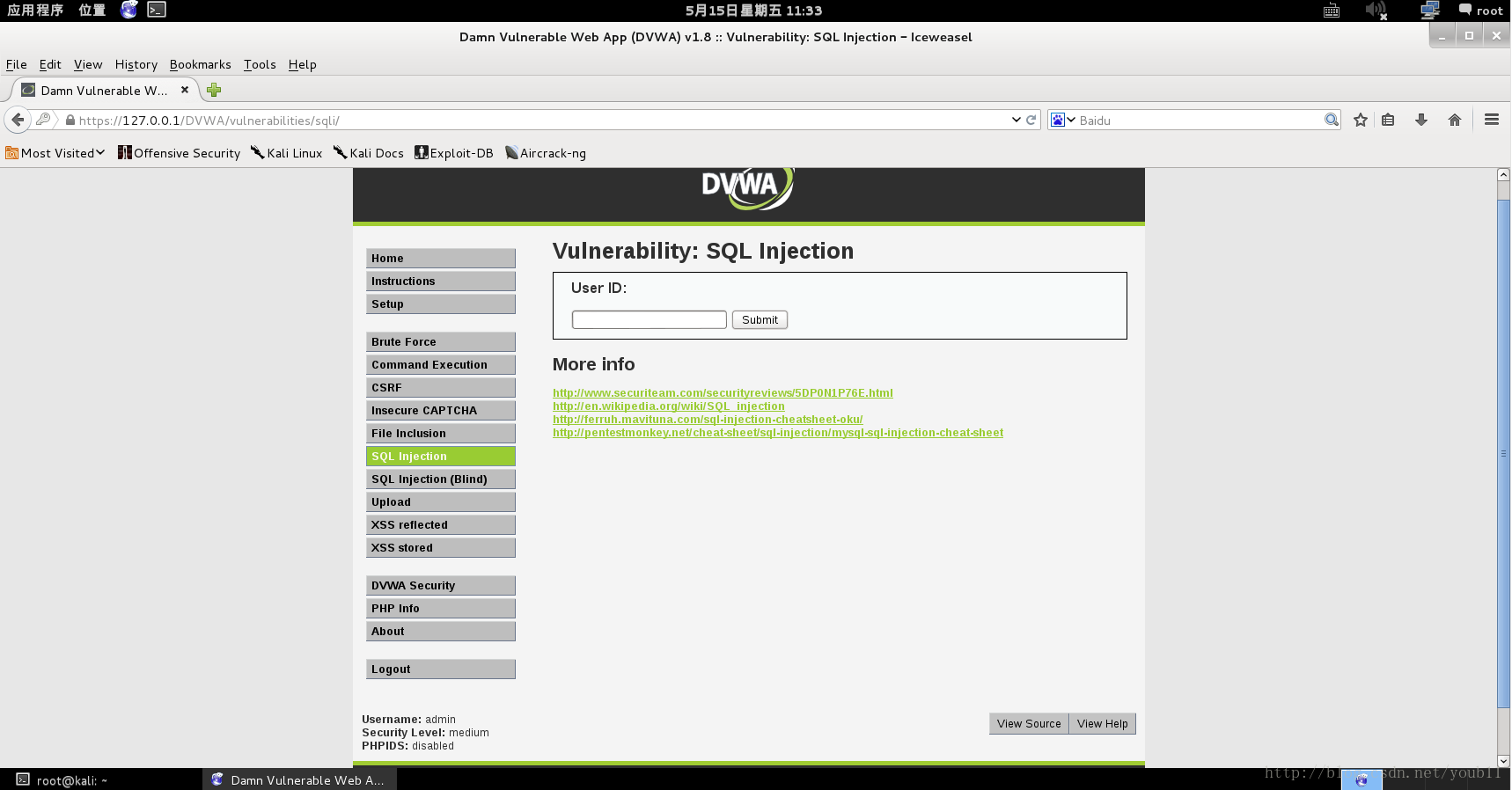The width and height of the screenshot is (1512, 790).
Task: Click the Baidu search magnifier icon
Action: click(x=1332, y=120)
